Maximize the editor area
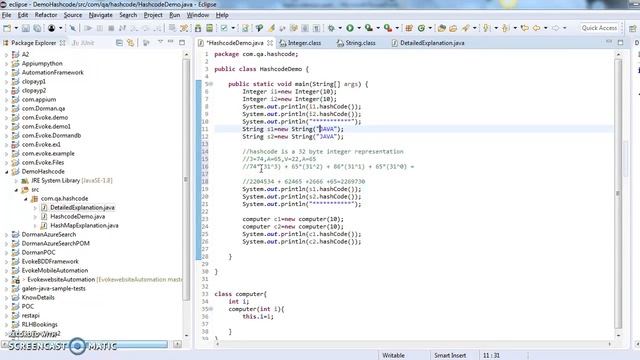 pos(620,42)
